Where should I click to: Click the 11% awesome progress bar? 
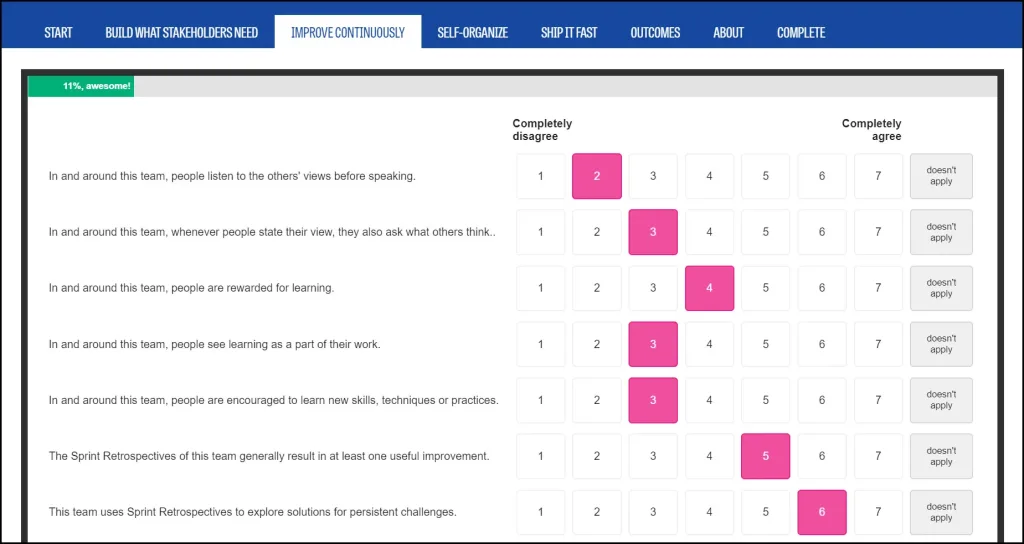click(x=81, y=86)
